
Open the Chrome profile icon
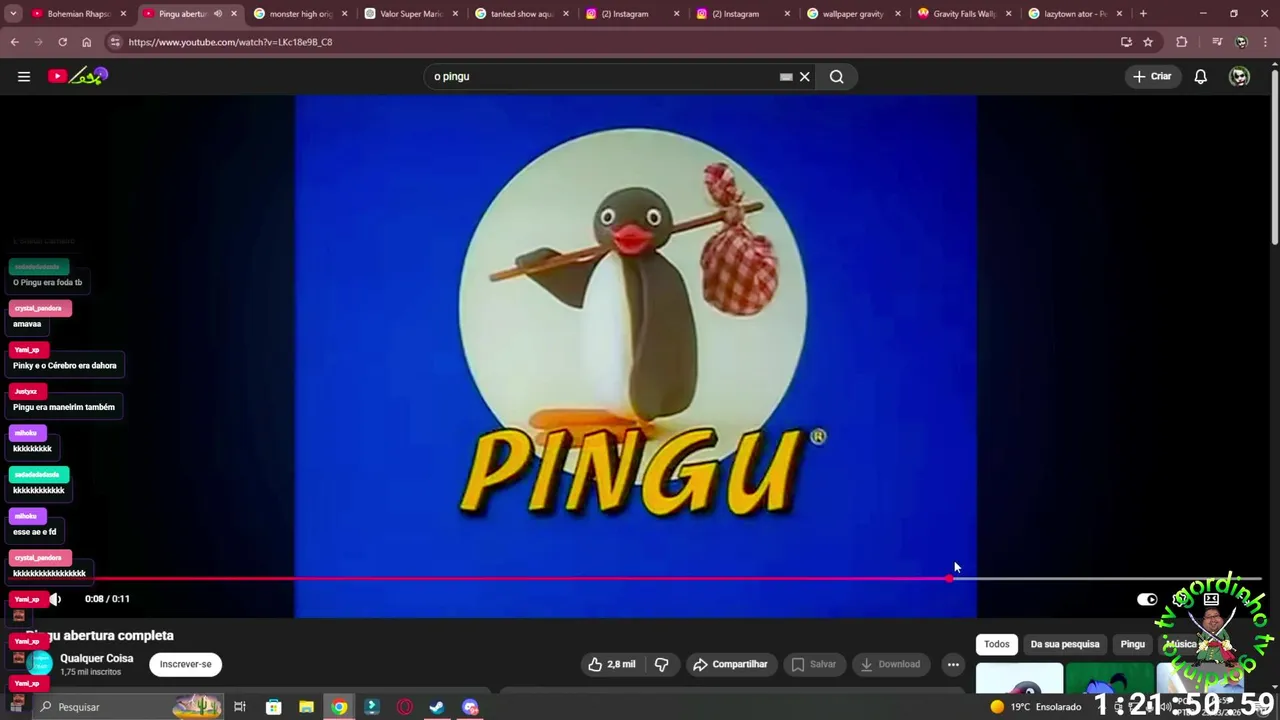click(1241, 42)
